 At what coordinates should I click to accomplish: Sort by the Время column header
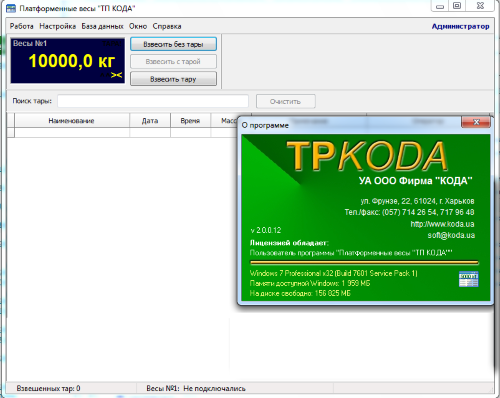[190, 121]
